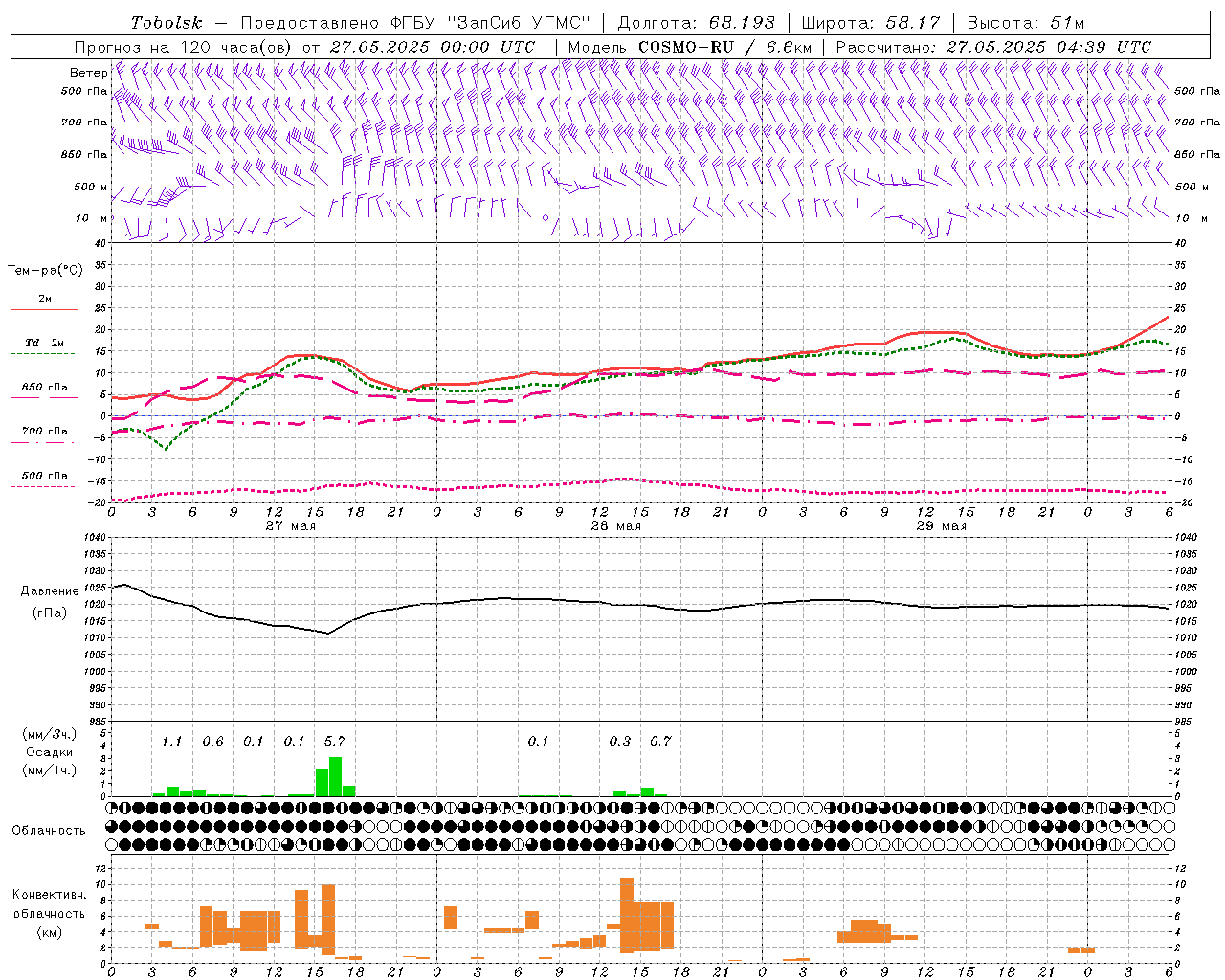This screenshot has width=1225, height=980.
Task: Click the '(гПа)' pressure unit label
Action: click(x=50, y=612)
